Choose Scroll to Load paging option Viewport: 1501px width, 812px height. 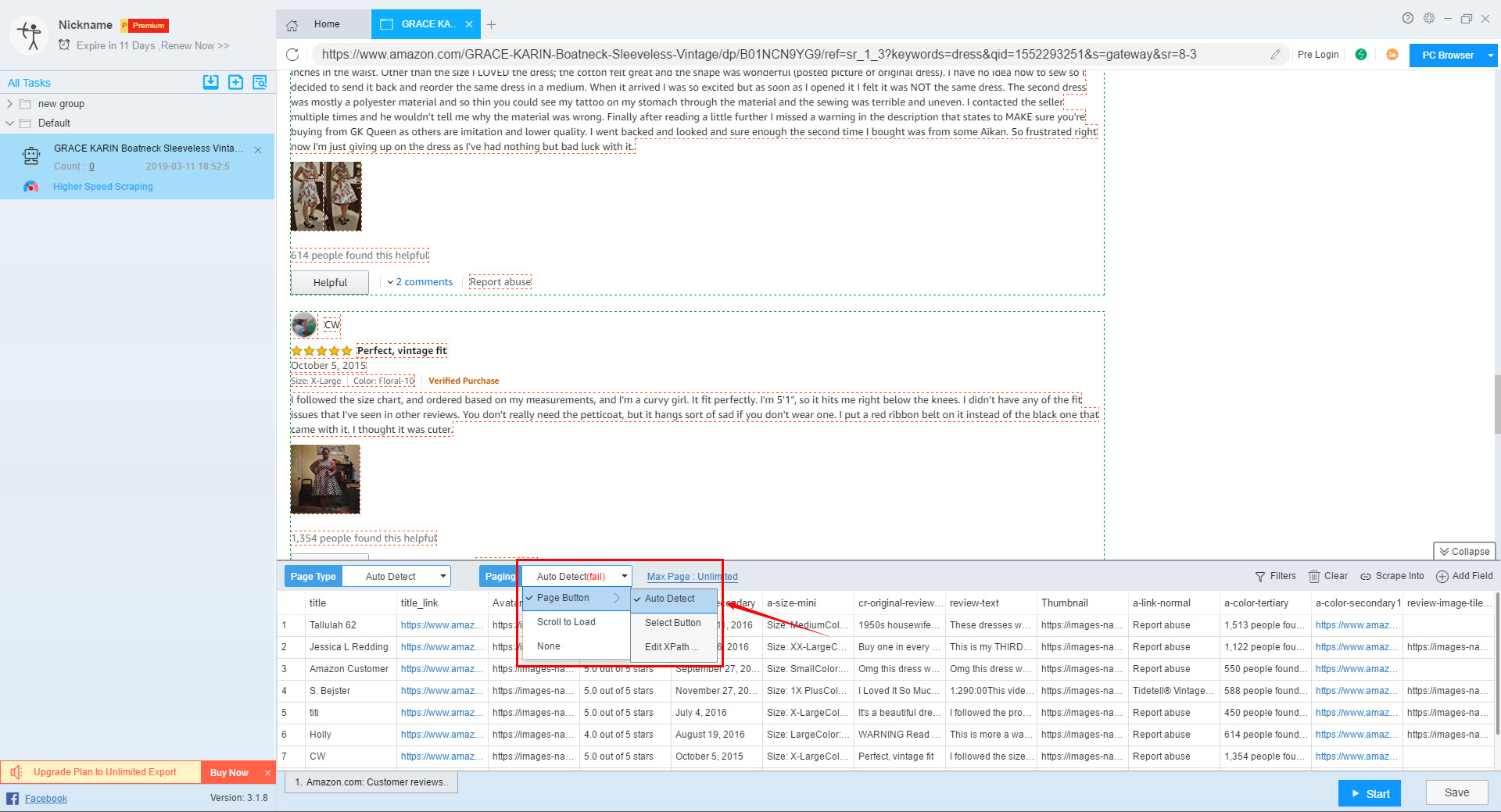tap(576, 622)
